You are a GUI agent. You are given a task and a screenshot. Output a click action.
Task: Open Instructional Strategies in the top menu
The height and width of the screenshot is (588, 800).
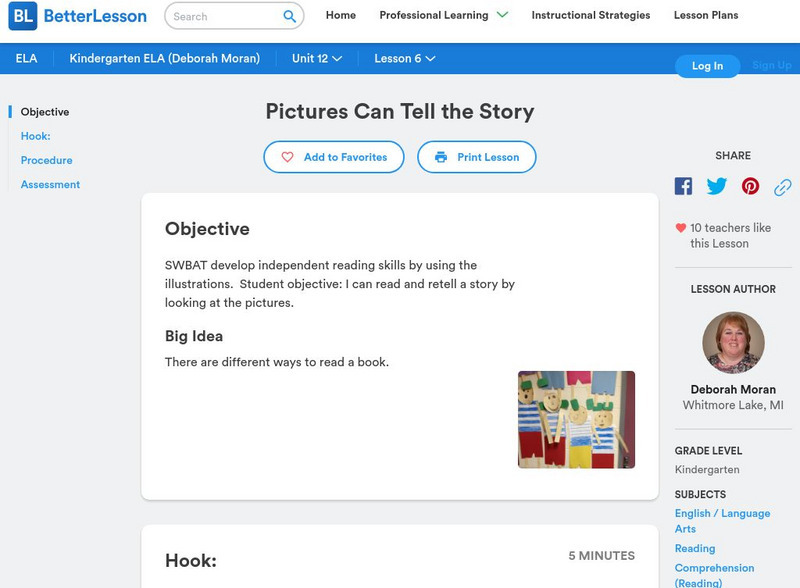pos(591,15)
